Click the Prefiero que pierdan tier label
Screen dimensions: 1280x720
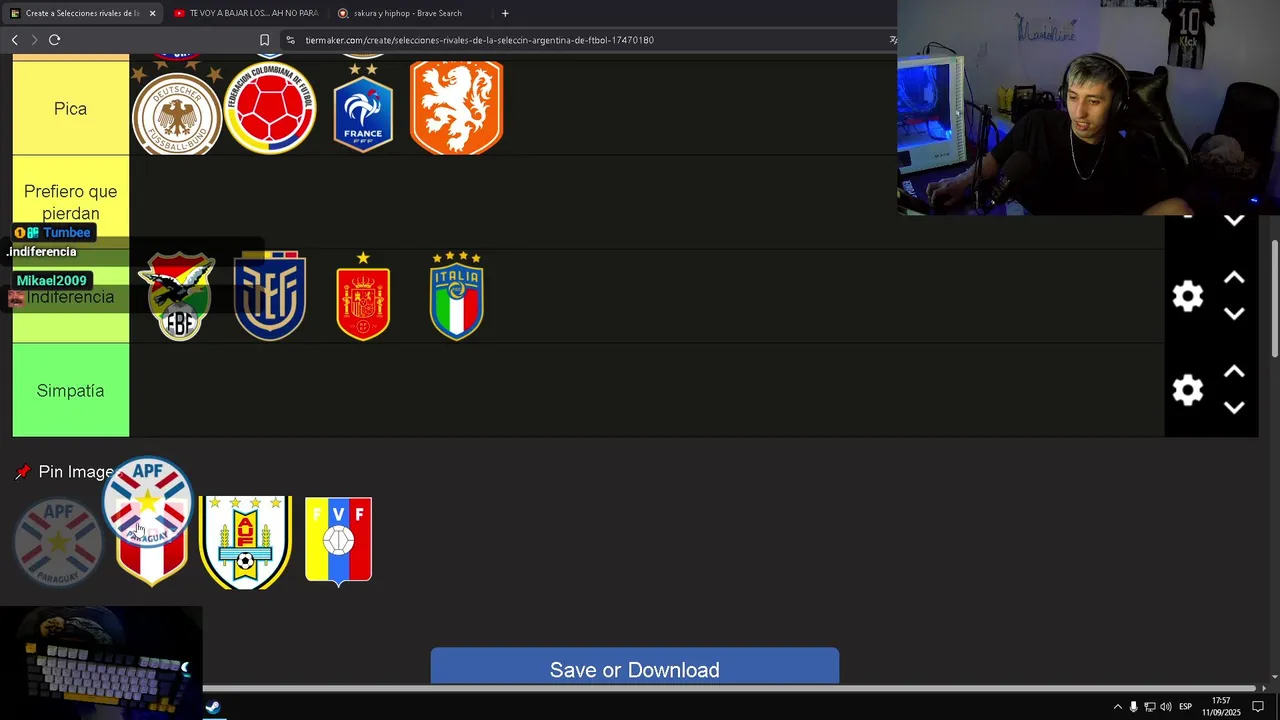tap(71, 202)
